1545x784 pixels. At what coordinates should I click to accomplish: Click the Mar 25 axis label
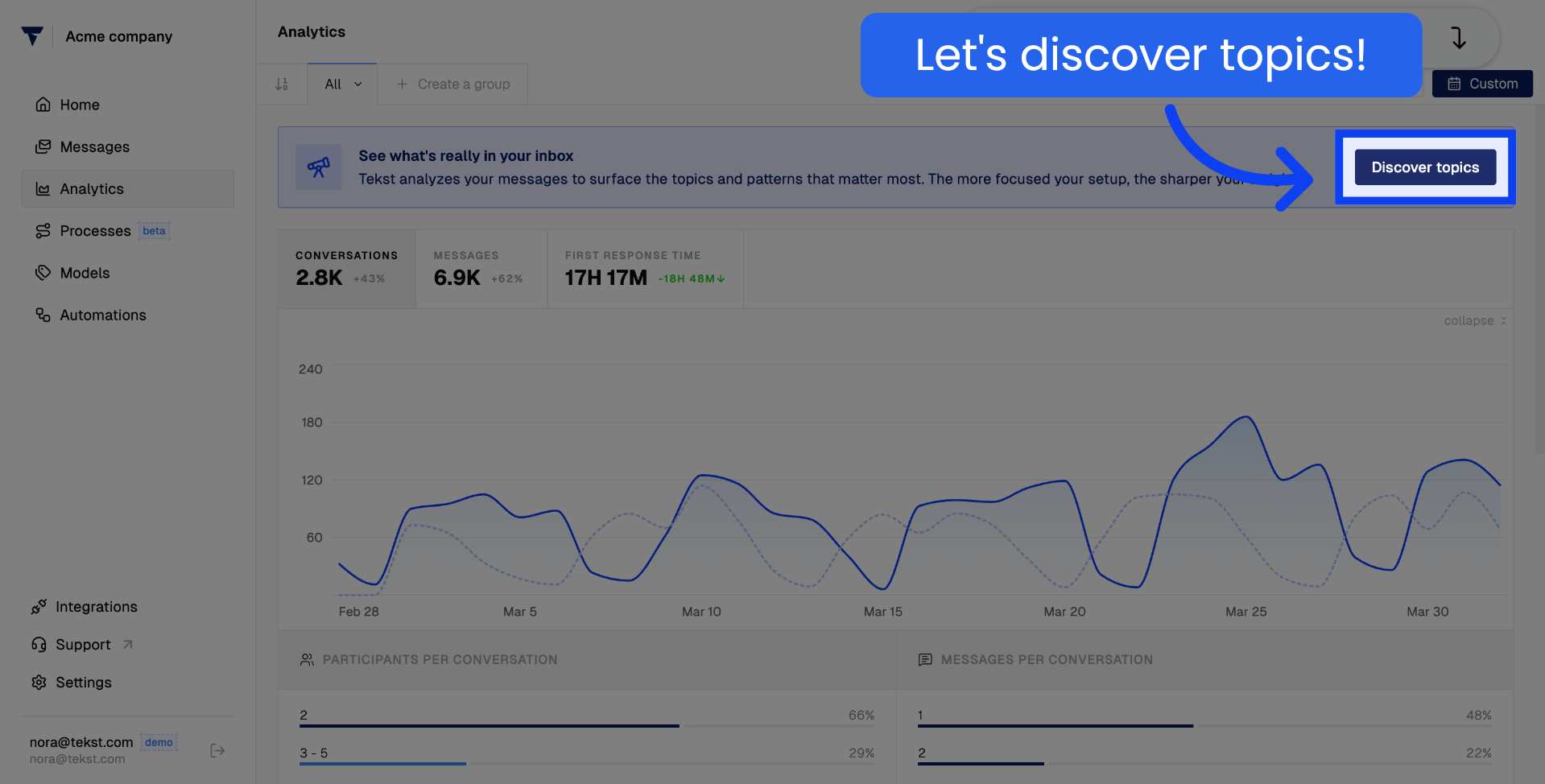1246,612
